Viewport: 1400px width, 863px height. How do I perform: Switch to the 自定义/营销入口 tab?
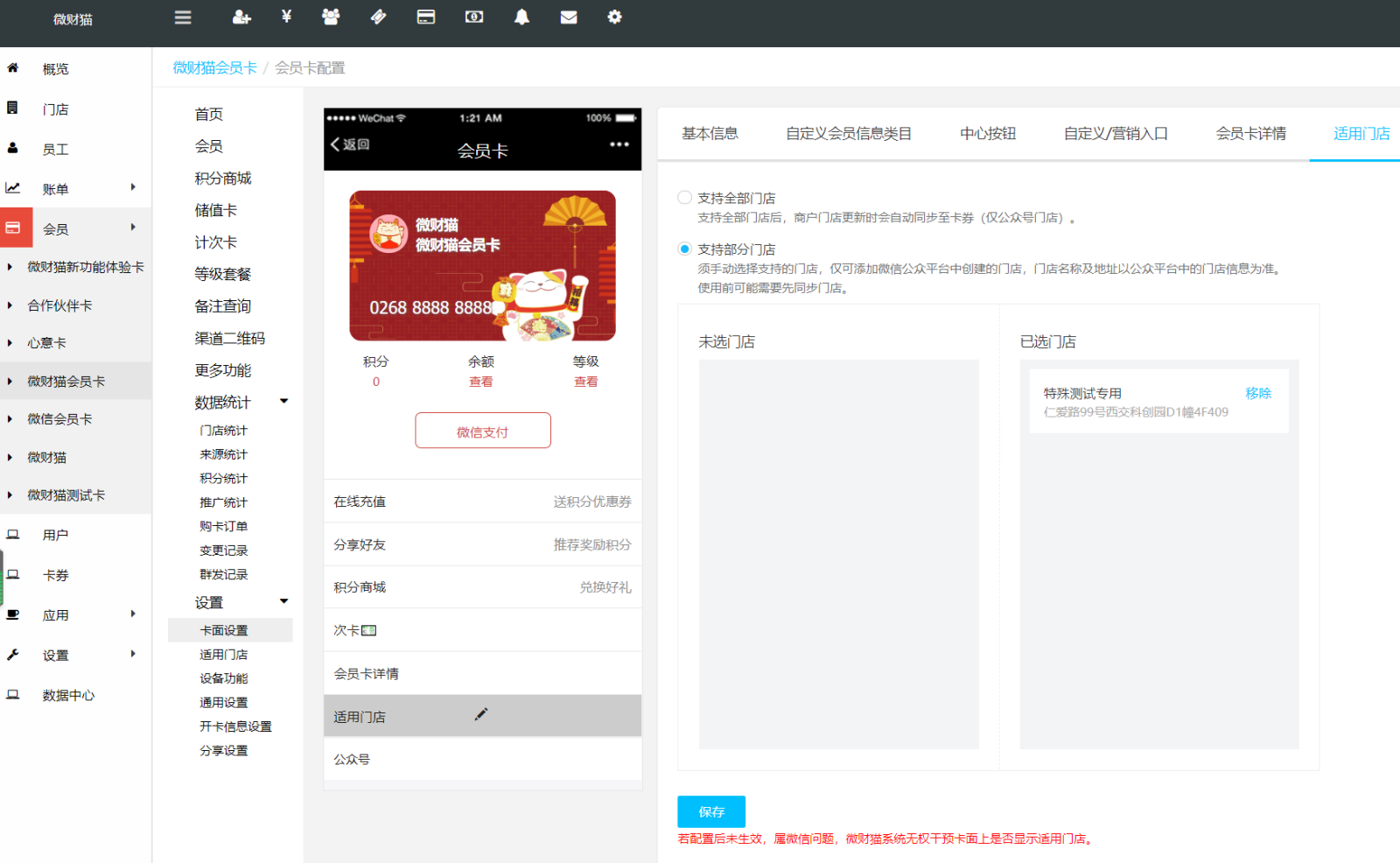point(1116,133)
